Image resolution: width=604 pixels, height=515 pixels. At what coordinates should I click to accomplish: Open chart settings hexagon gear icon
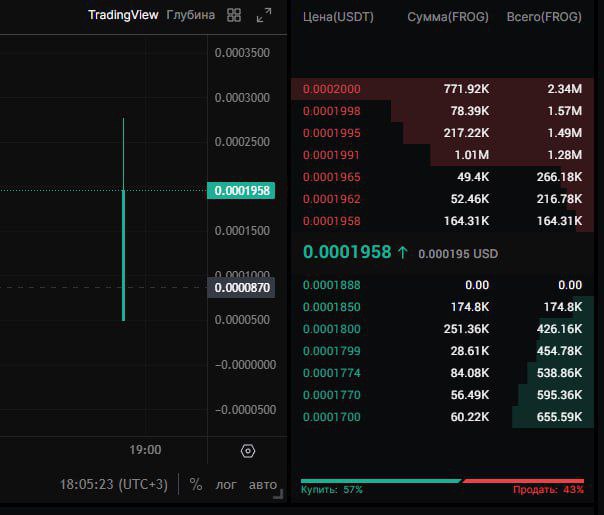(x=248, y=451)
